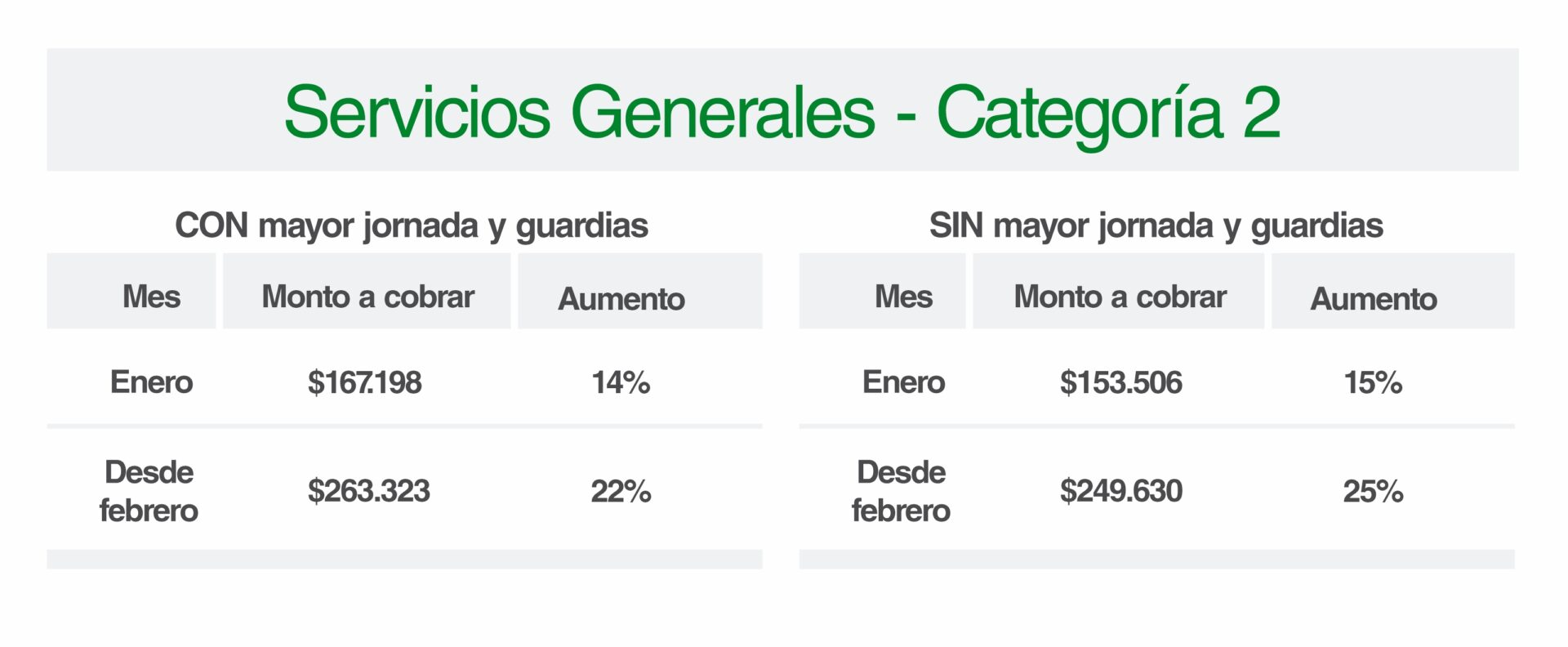Click Monto a cobrar header in SIN table
The height and width of the screenshot is (647, 1568).
click(x=1120, y=297)
